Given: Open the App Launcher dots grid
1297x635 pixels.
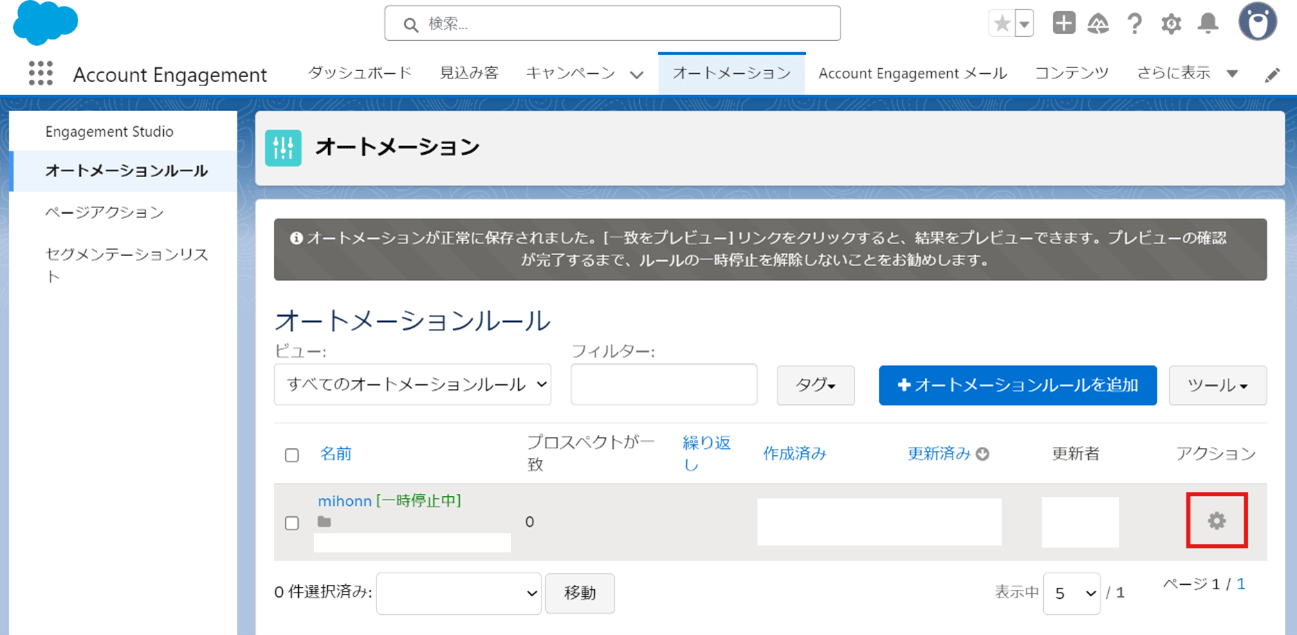Looking at the screenshot, I should (x=40, y=73).
